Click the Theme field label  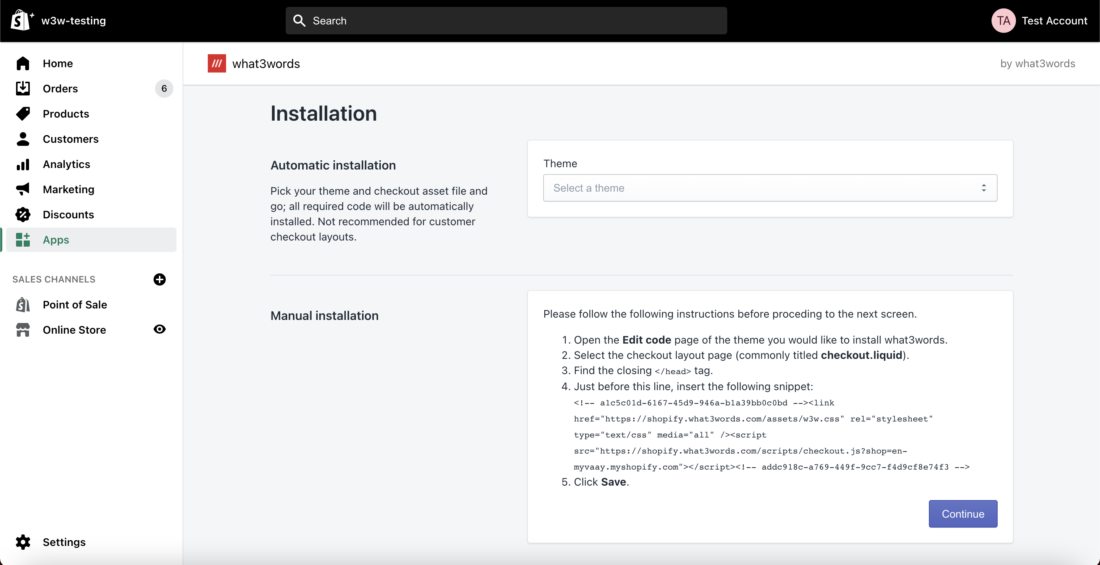click(x=560, y=164)
